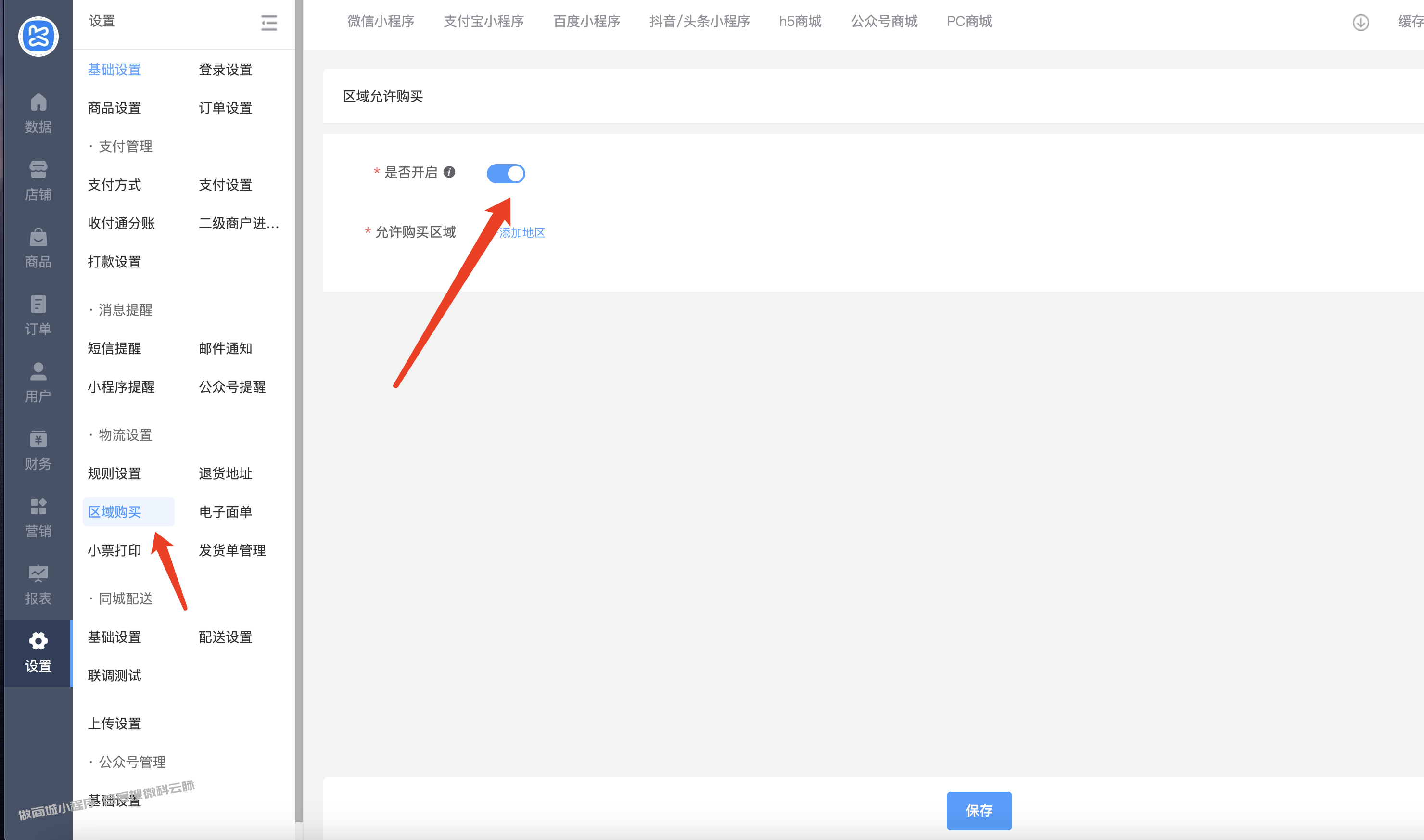Screen dimensions: 1424x840
Task: Click the blue app logo icon
Action: pos(38,37)
